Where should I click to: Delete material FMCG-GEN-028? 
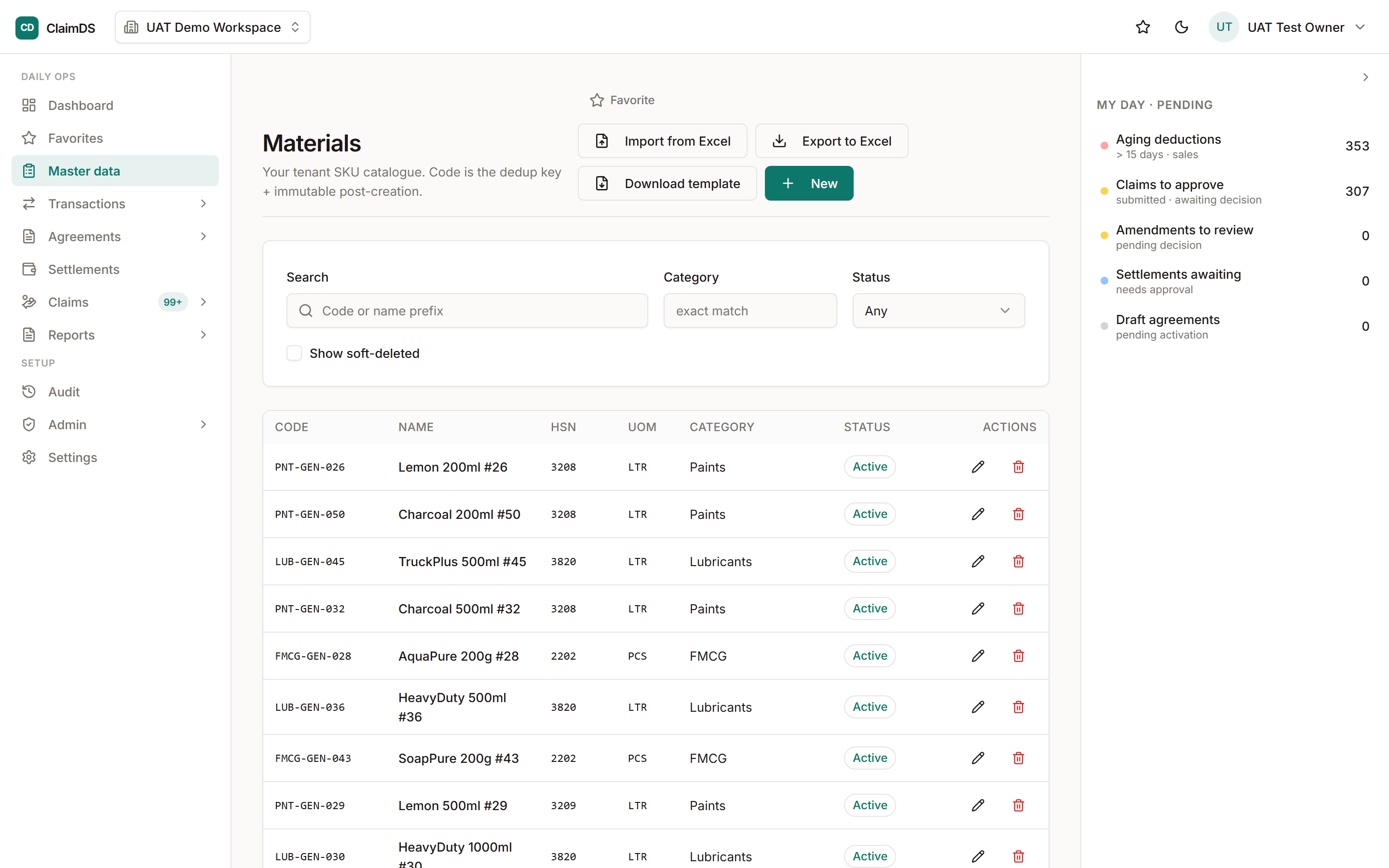click(1018, 656)
